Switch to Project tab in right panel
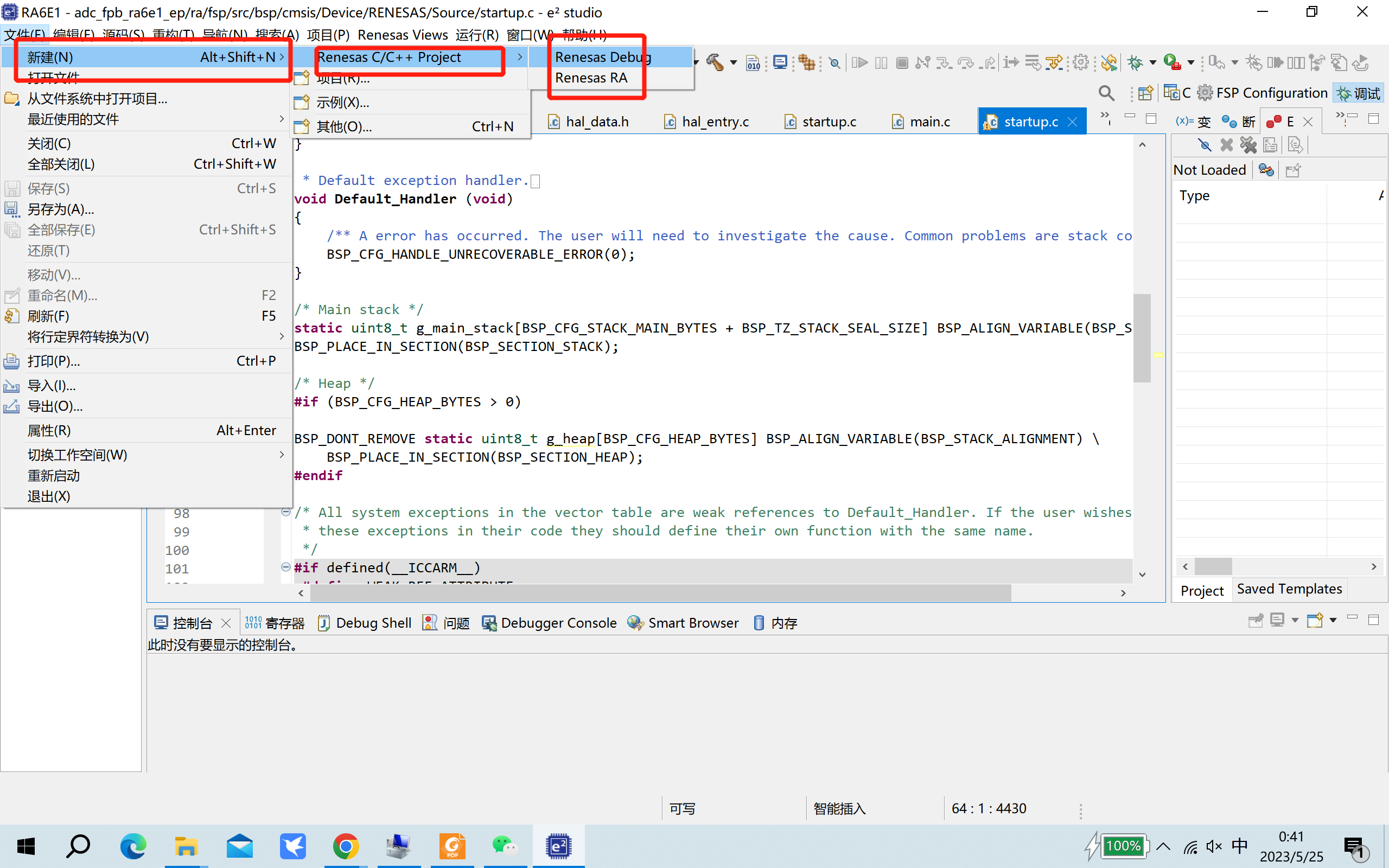Screen dimensions: 1389x868 pyautogui.click(x=1202, y=590)
